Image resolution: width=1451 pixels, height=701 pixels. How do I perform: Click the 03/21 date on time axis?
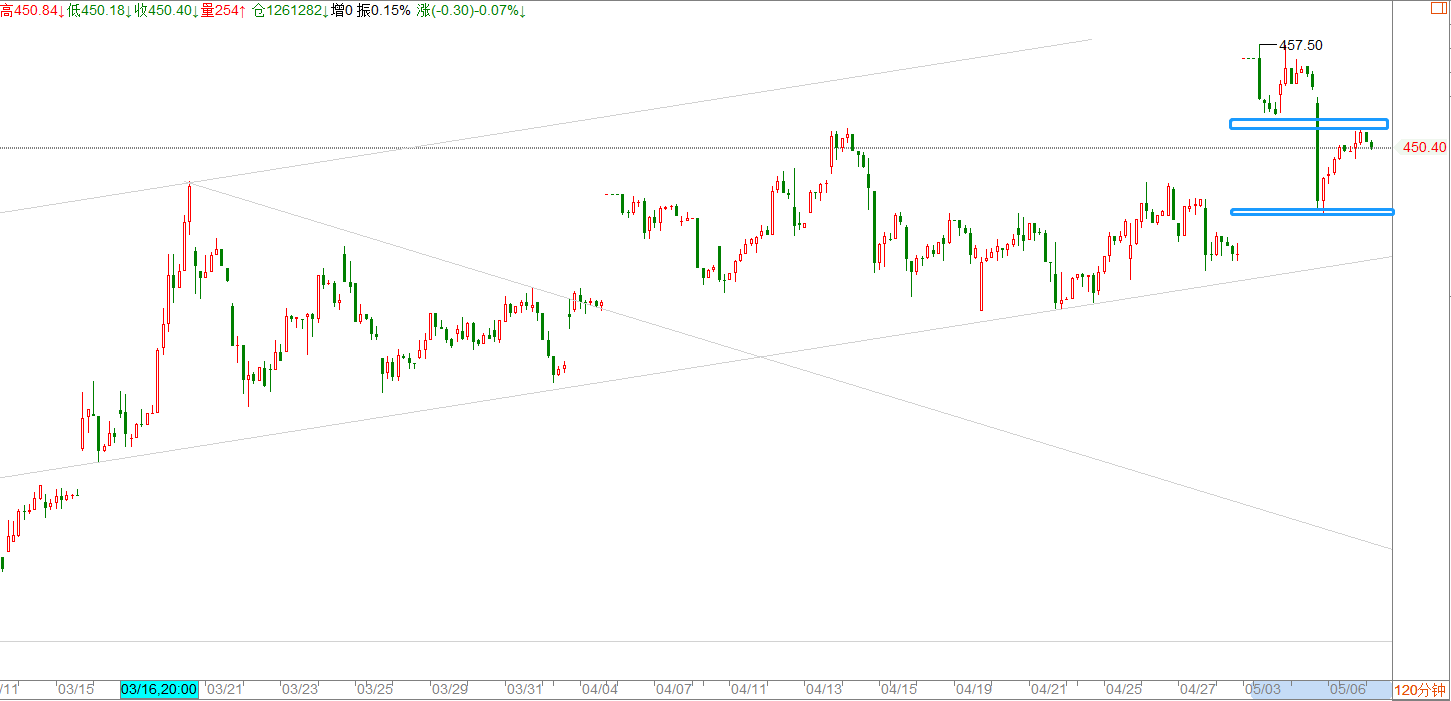(226, 690)
